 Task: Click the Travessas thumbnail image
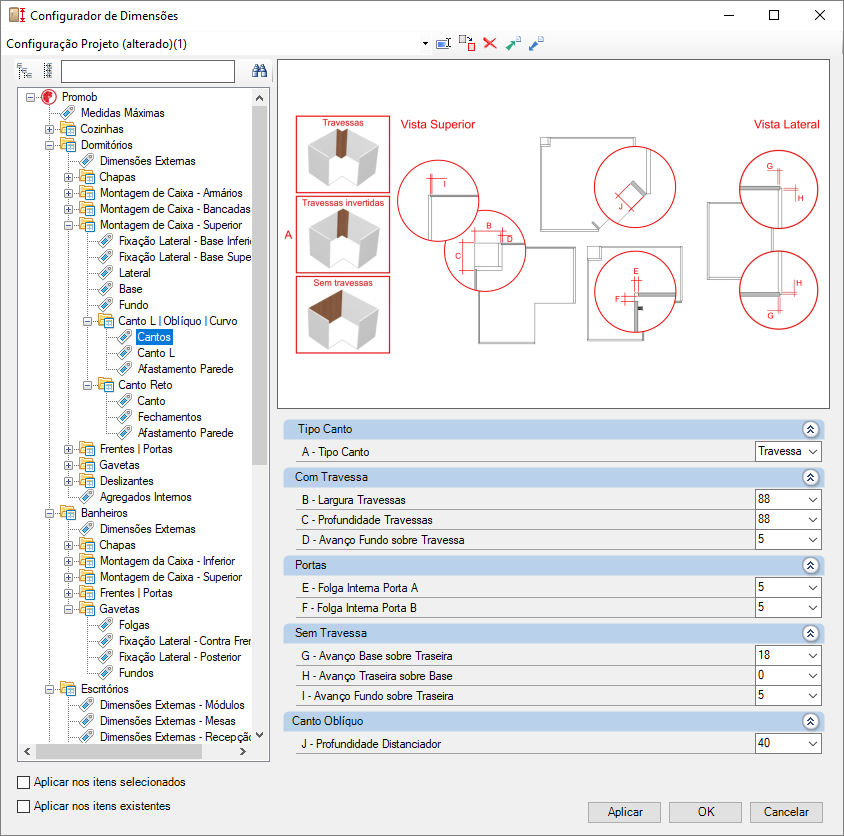[343, 154]
